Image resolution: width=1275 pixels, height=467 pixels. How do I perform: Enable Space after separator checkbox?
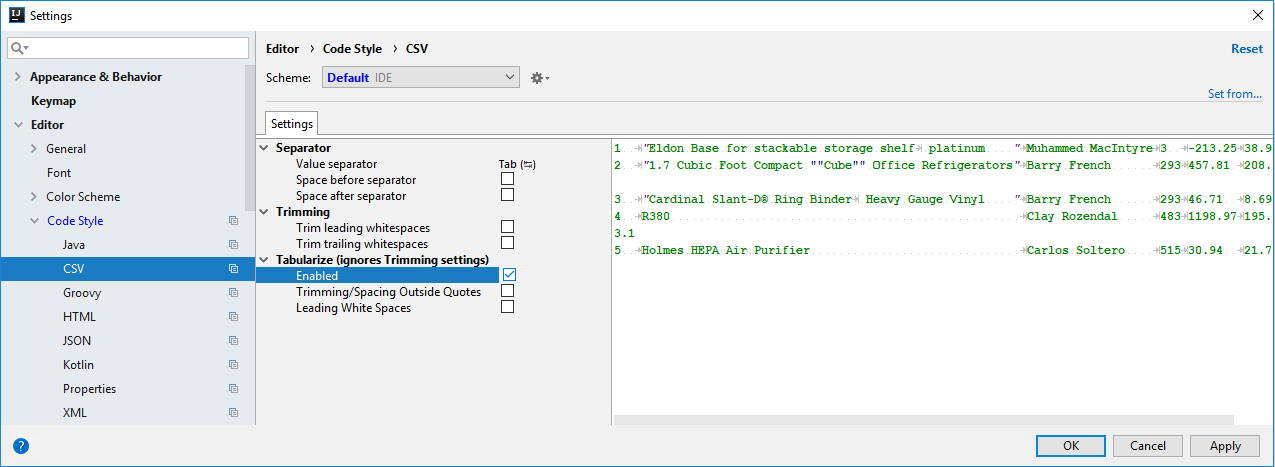508,195
